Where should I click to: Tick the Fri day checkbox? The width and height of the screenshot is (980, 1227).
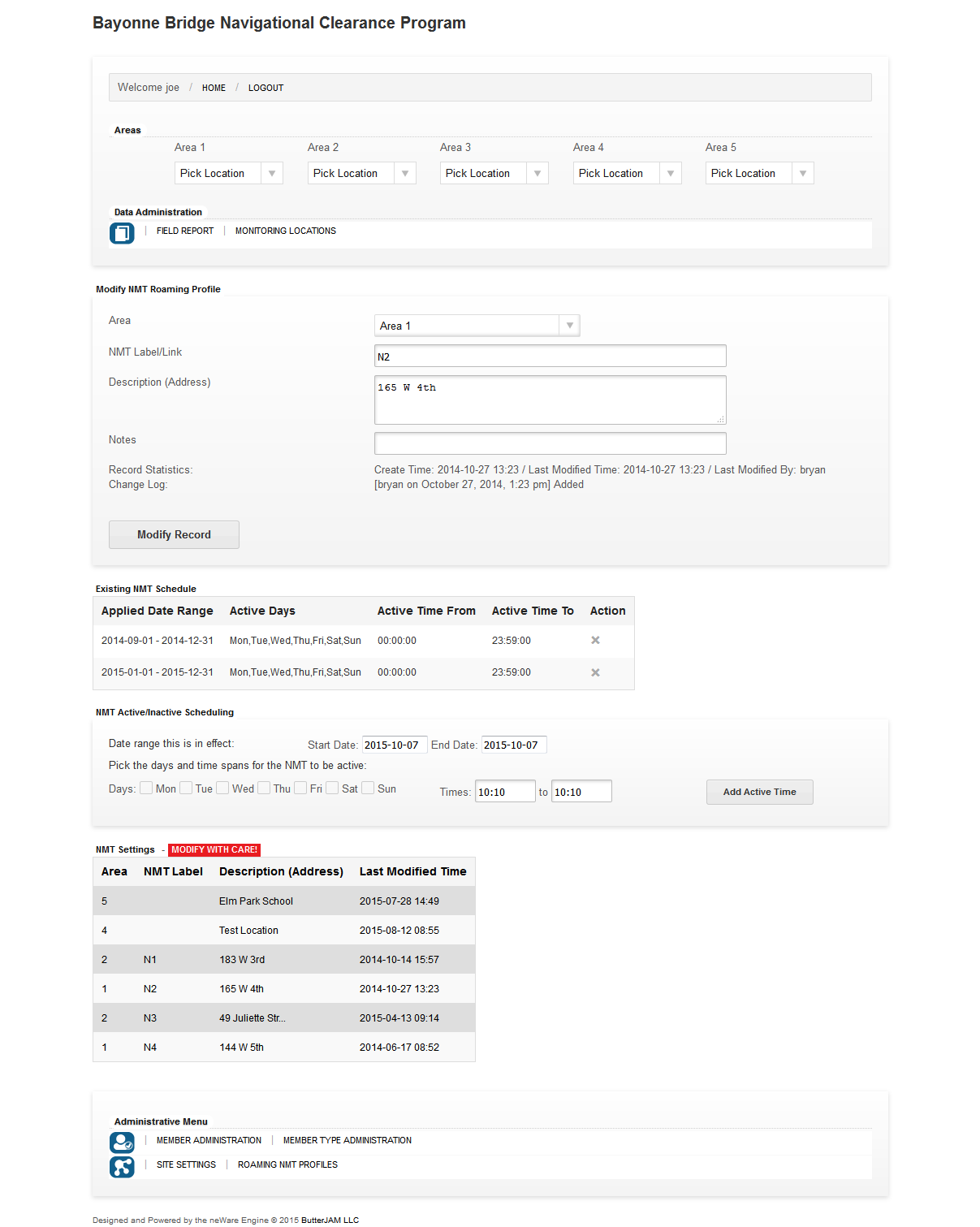pos(300,788)
